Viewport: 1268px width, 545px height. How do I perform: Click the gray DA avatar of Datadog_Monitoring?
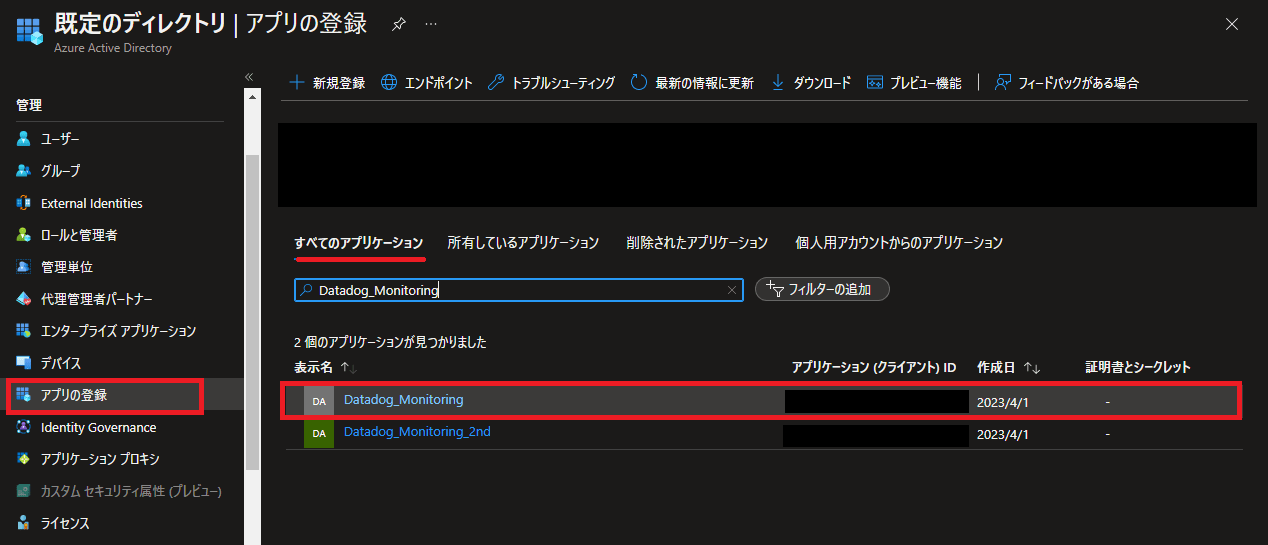[x=319, y=401]
